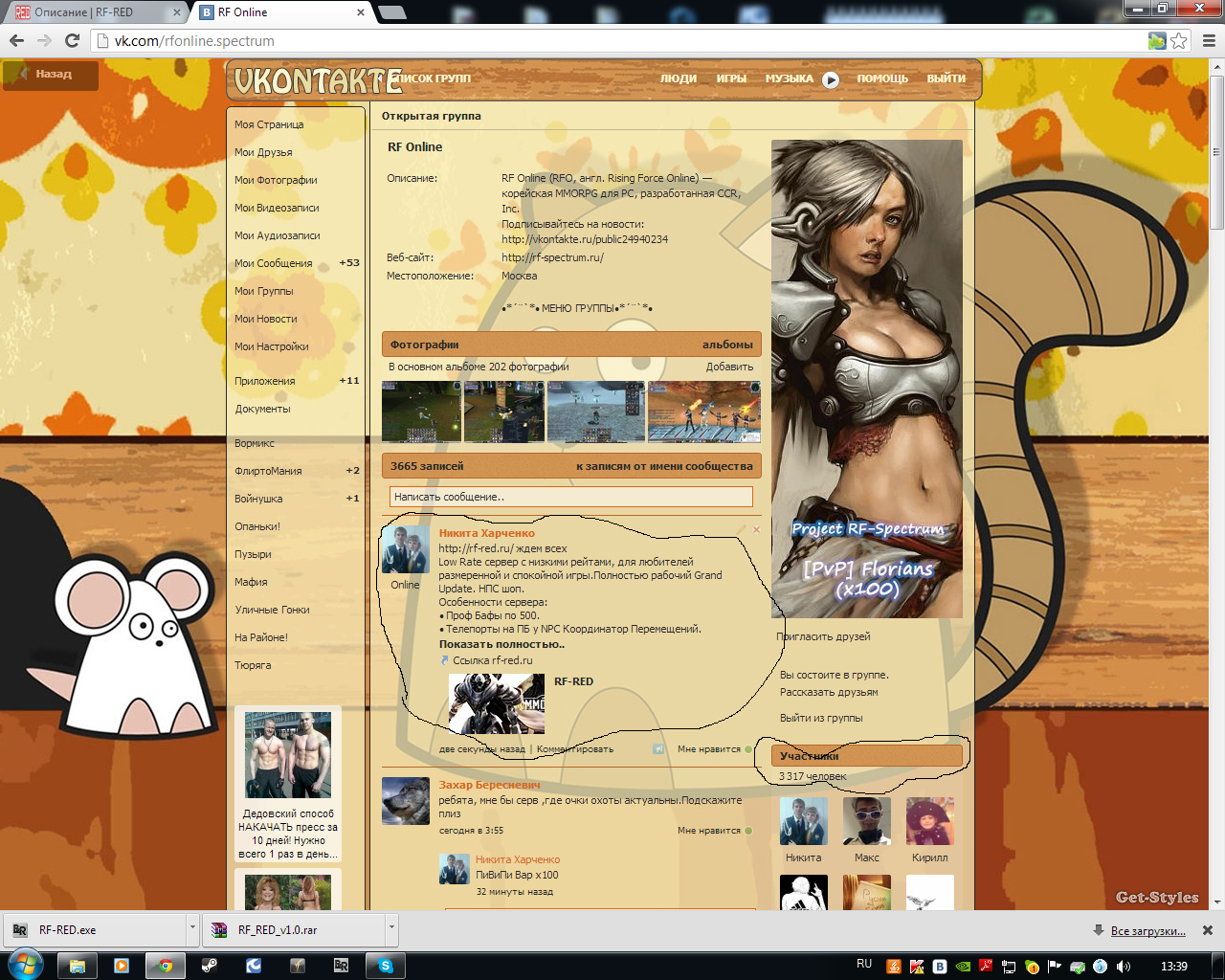1225x980 pixels.
Task: Open Макс's avatar in Участники
Action: pos(867,821)
